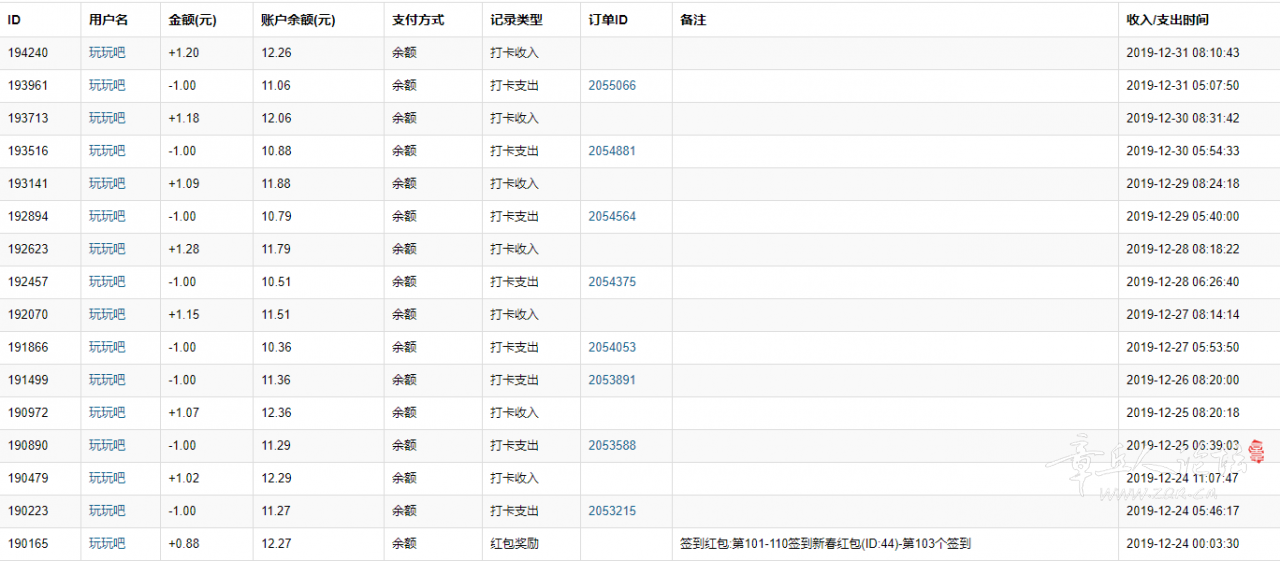Click the ID column header
Screen dimensions: 1280x561
coord(14,20)
